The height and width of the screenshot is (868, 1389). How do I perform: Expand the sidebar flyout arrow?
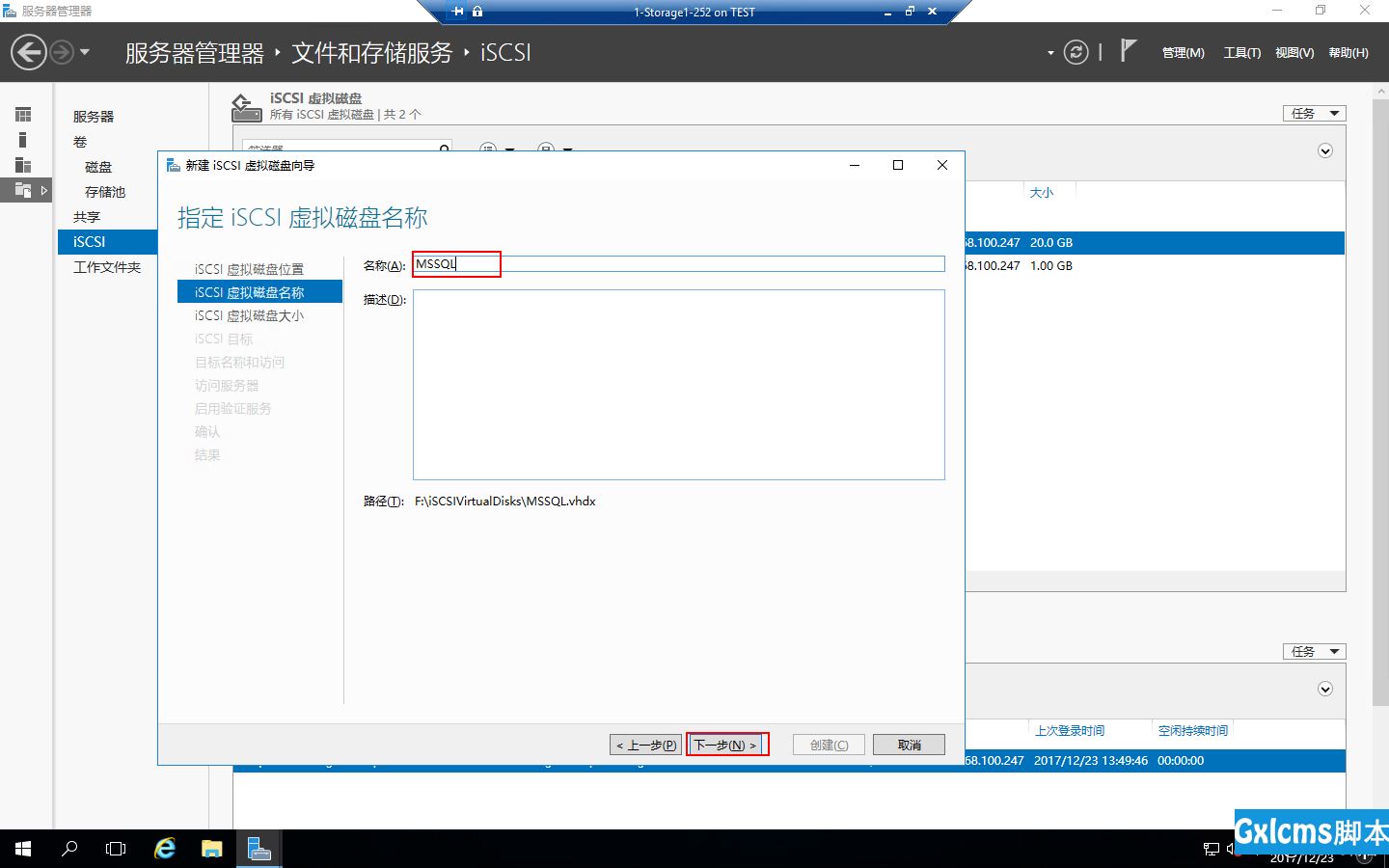coord(44,190)
